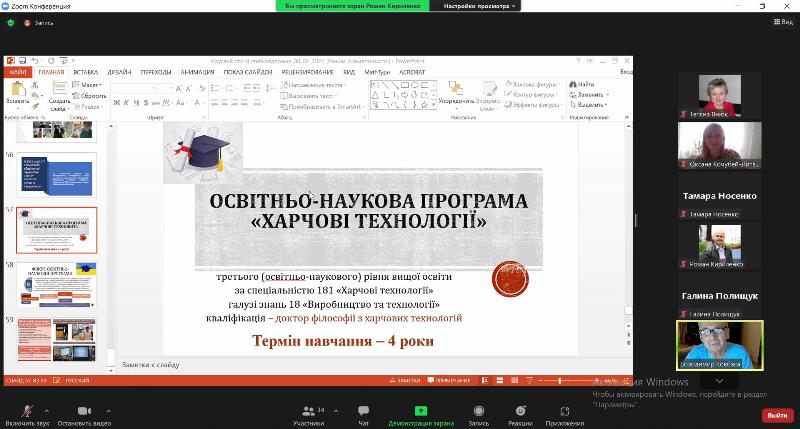This screenshot has width=800, height=429.
Task: Select the triangle shape in gallery
Action: [x=375, y=95]
